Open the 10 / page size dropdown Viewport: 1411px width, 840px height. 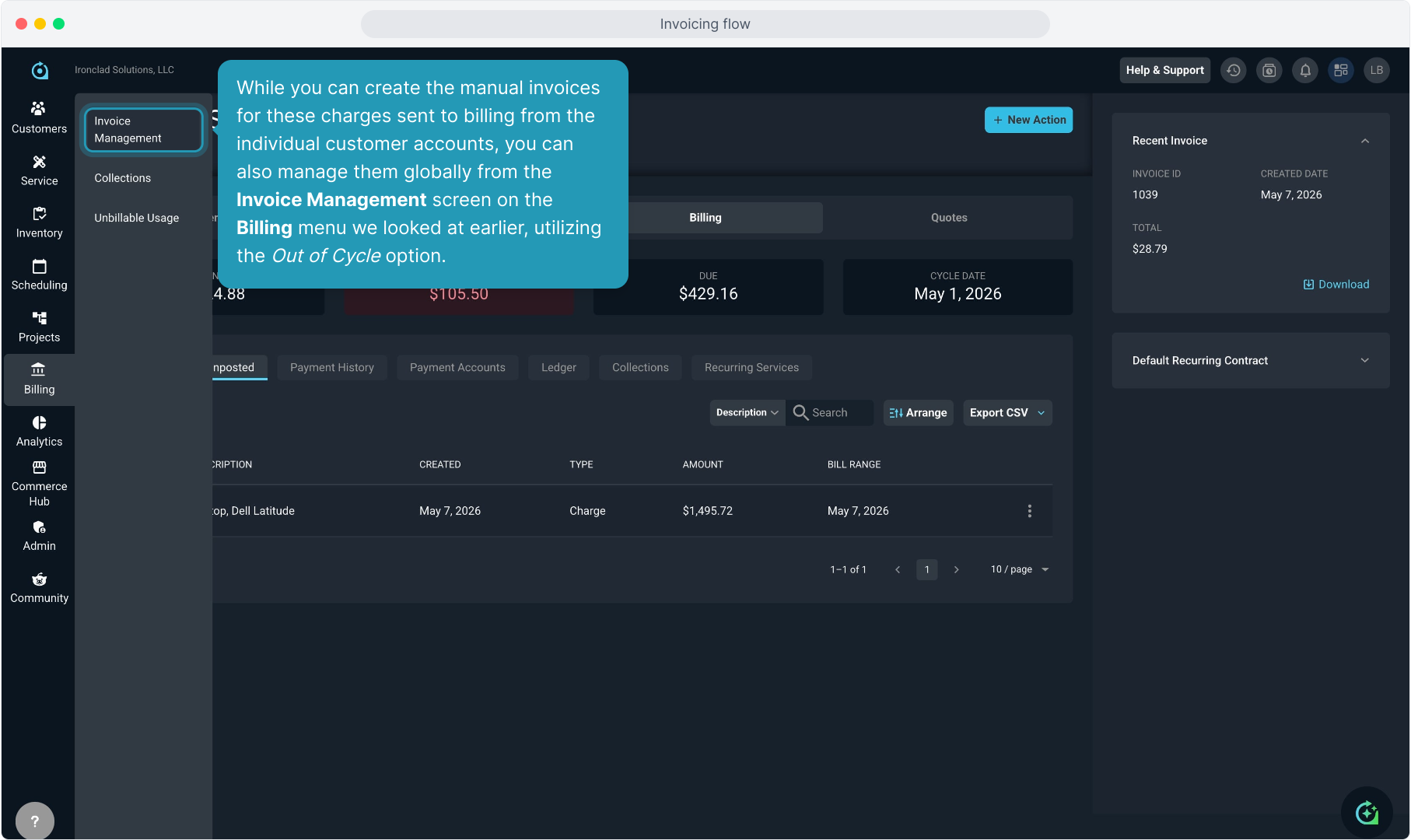click(x=1020, y=569)
